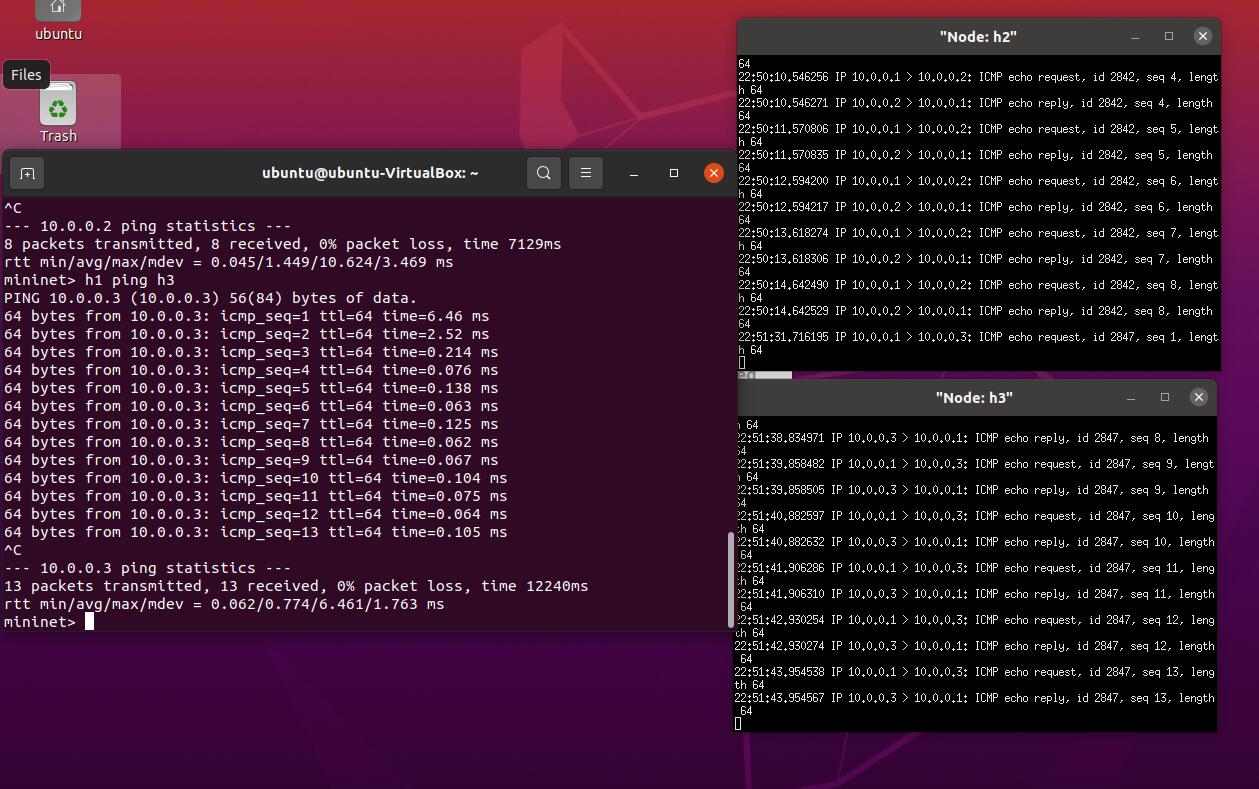Minimize the Node: h2 window
Viewport: 1259px width, 789px height.
click(x=1135, y=36)
